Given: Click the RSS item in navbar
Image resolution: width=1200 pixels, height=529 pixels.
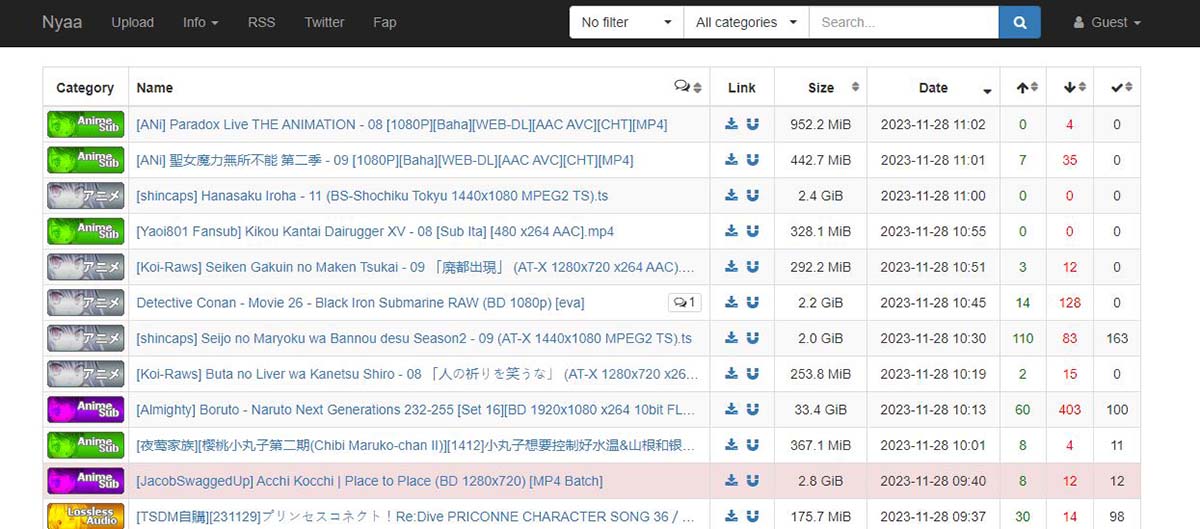Looking at the screenshot, I should tap(261, 22).
